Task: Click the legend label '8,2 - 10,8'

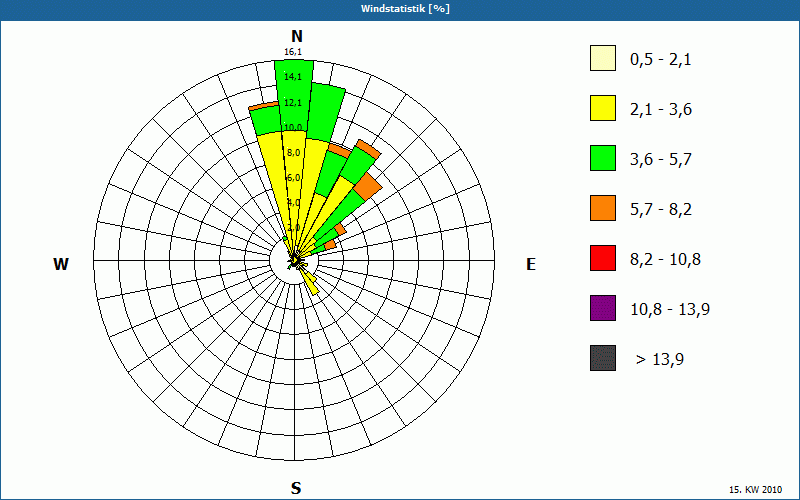Action: [665, 260]
